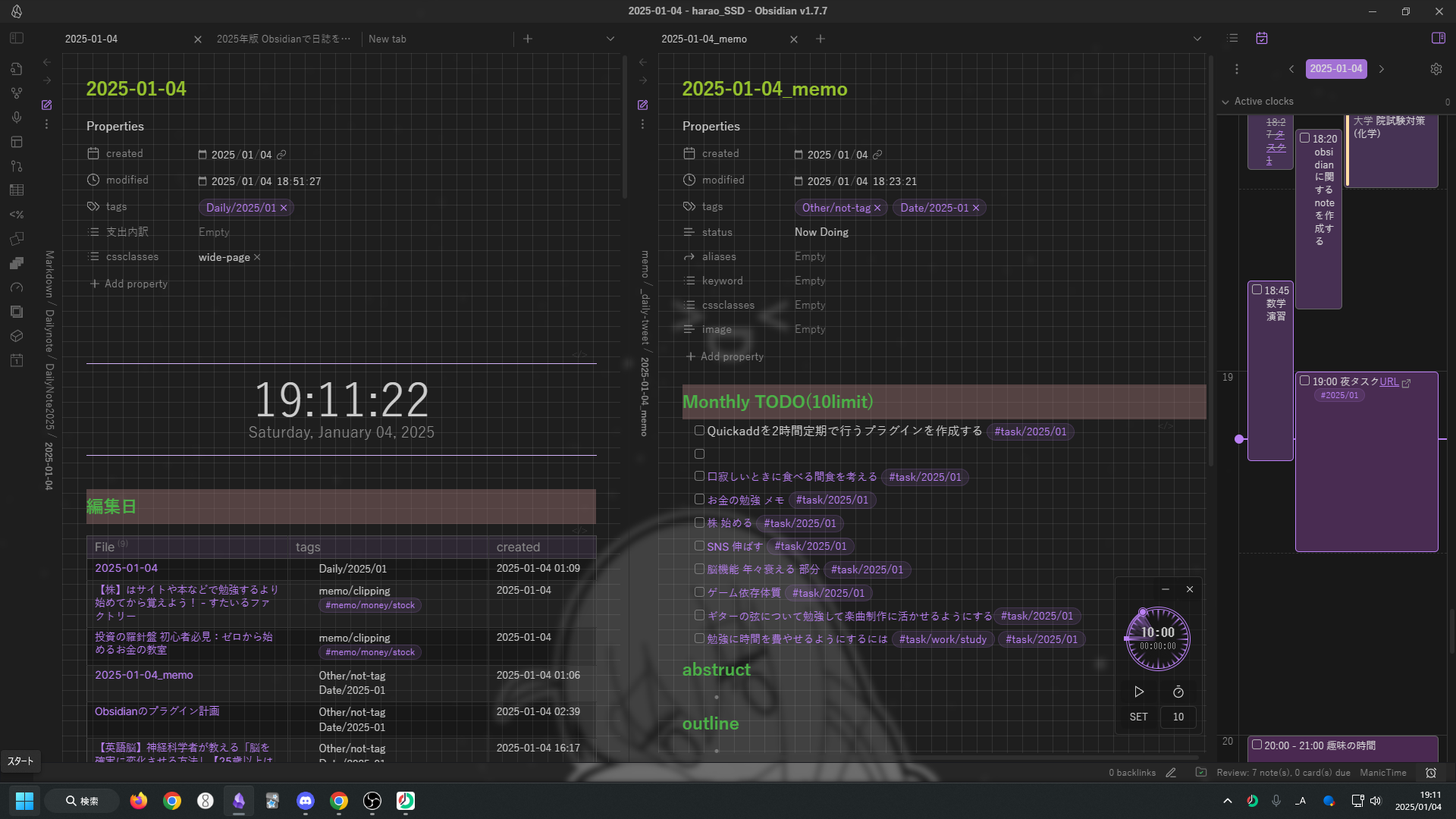Open the left tab group dropdown chevron
Viewport: 1456px width, 819px height.
click(x=610, y=39)
